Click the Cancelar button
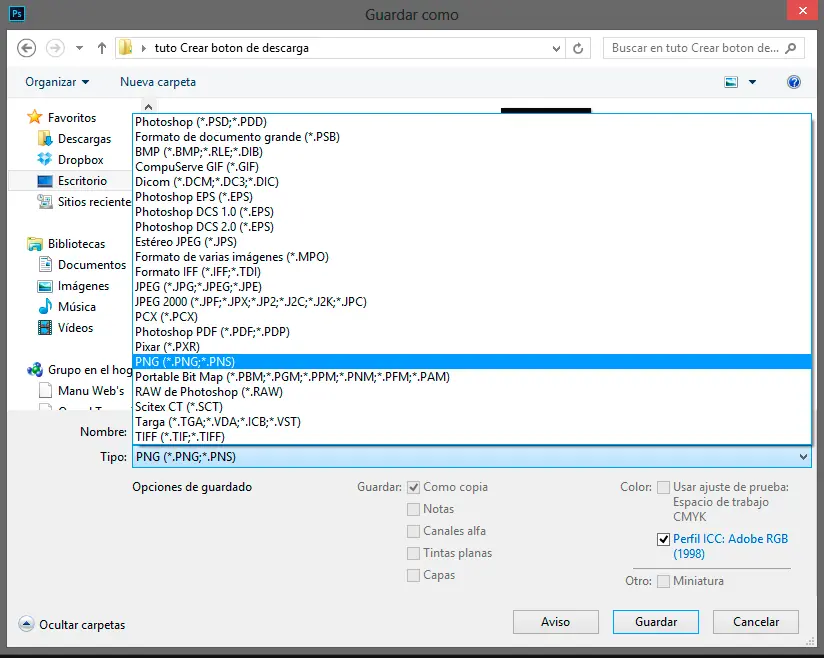This screenshot has height=658, width=824. tap(755, 622)
